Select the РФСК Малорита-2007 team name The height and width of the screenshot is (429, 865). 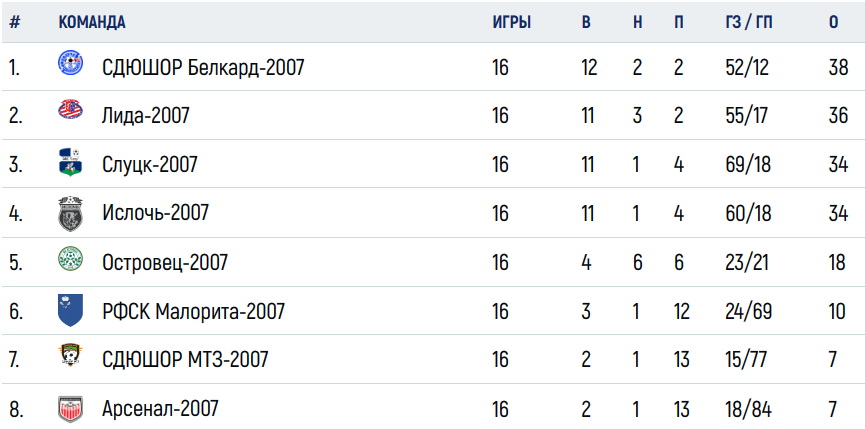[x=194, y=312]
